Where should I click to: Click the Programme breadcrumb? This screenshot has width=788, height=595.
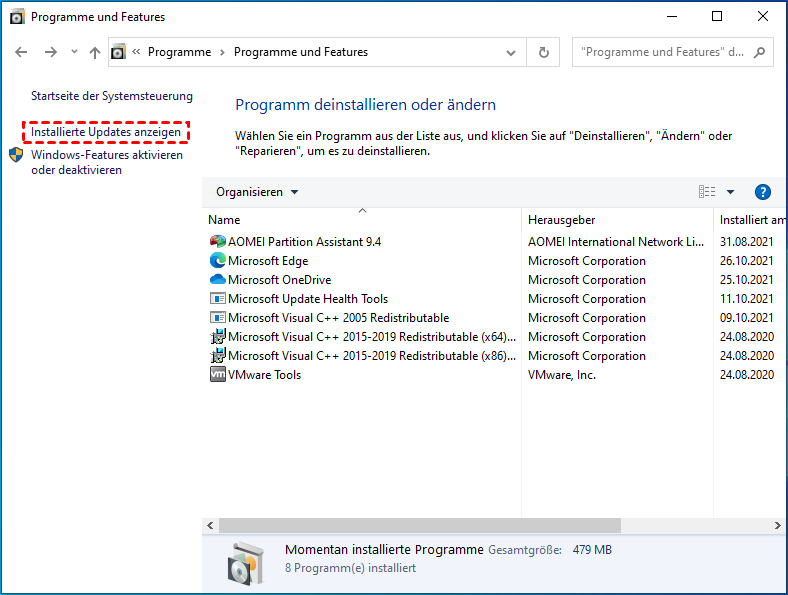point(179,52)
